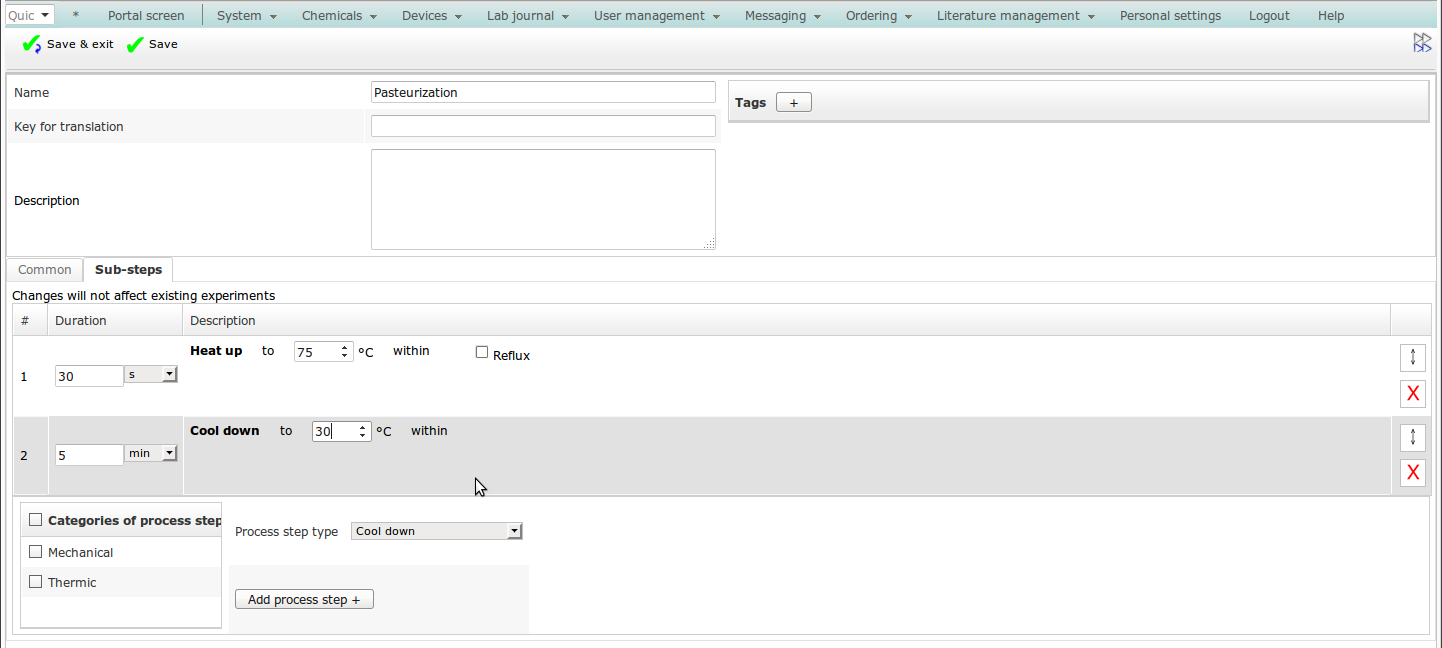Check the Thermic category checkbox
This screenshot has height=648, width=1442.
36,582
